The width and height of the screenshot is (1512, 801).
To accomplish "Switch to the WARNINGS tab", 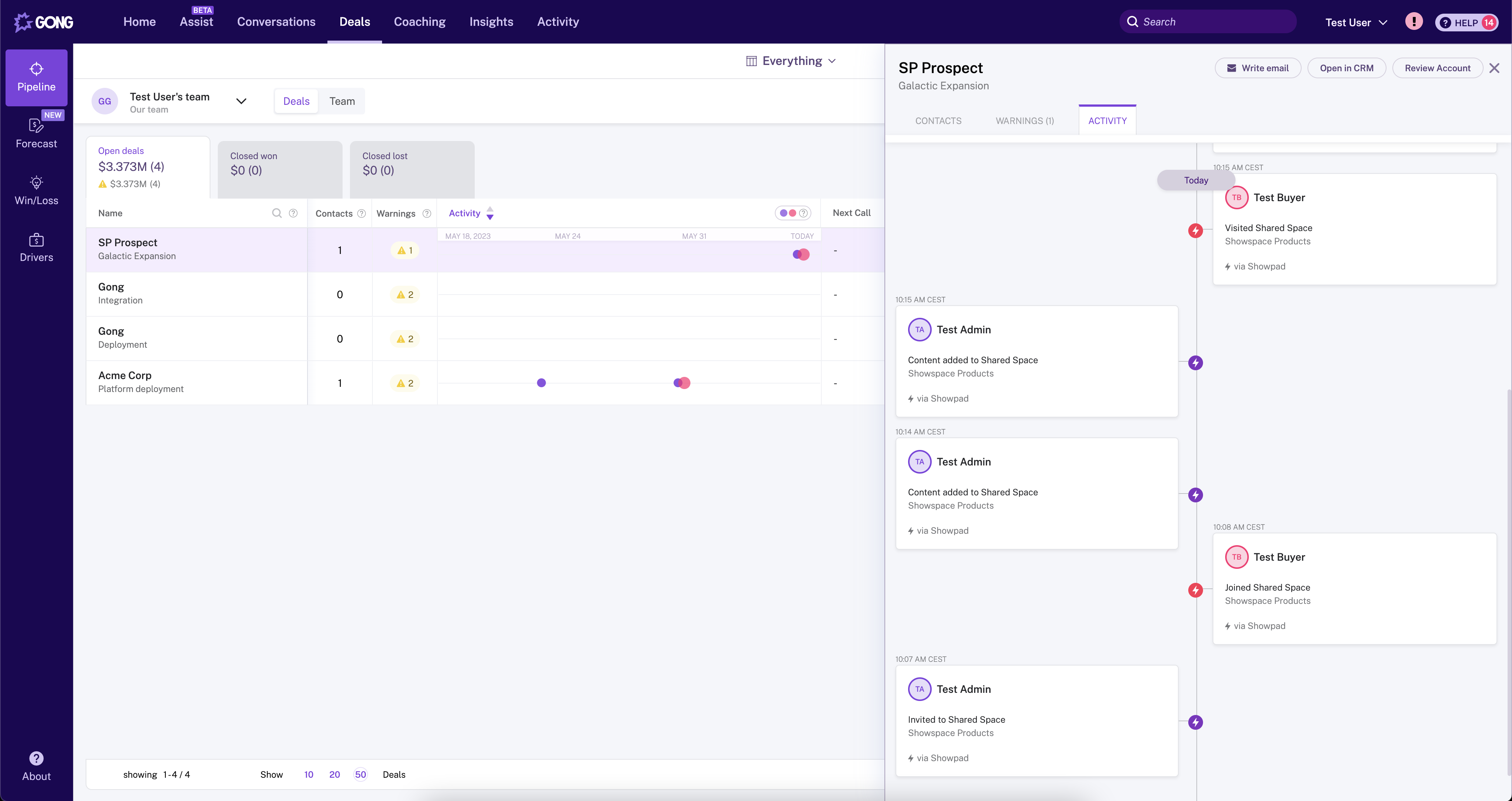I will 1025,120.
